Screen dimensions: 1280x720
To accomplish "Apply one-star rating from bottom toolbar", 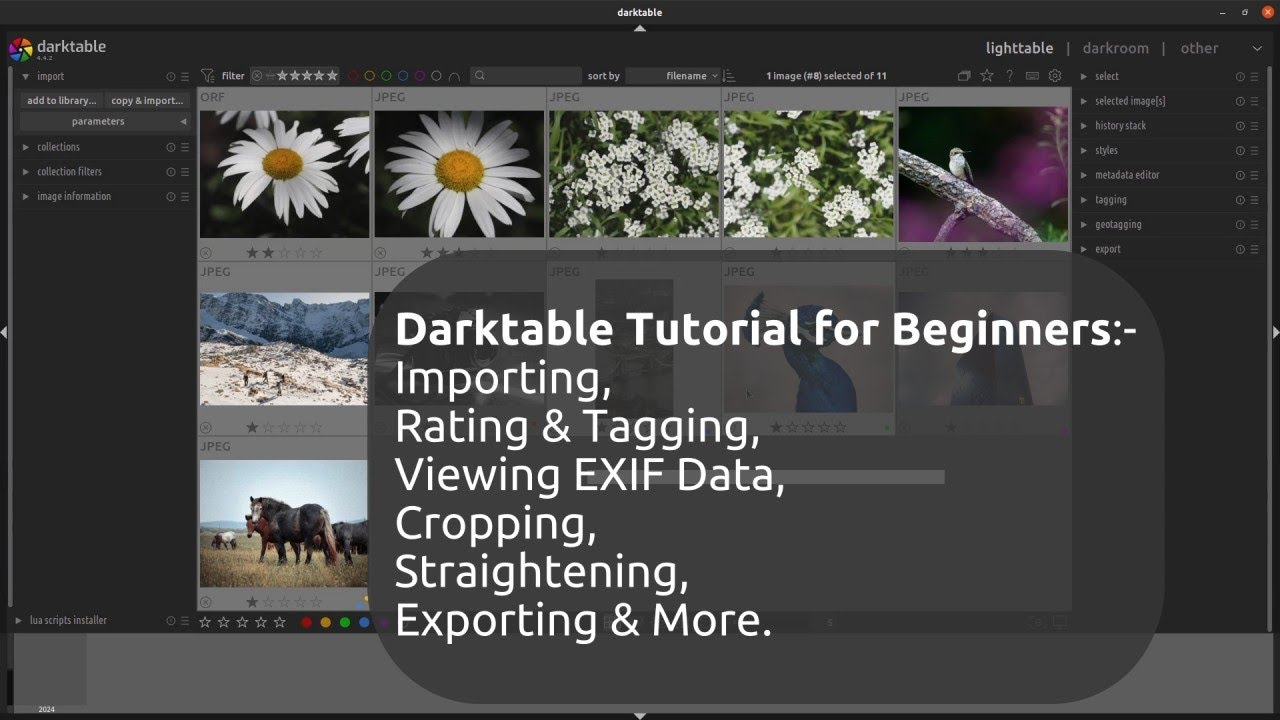I will pos(205,622).
